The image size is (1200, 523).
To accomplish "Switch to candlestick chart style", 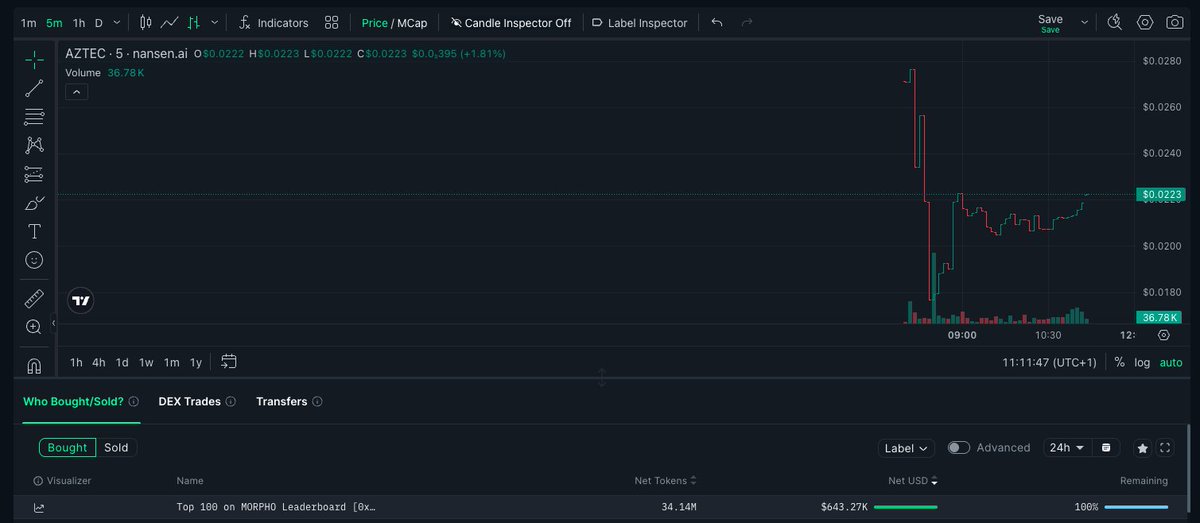I will coord(146,22).
